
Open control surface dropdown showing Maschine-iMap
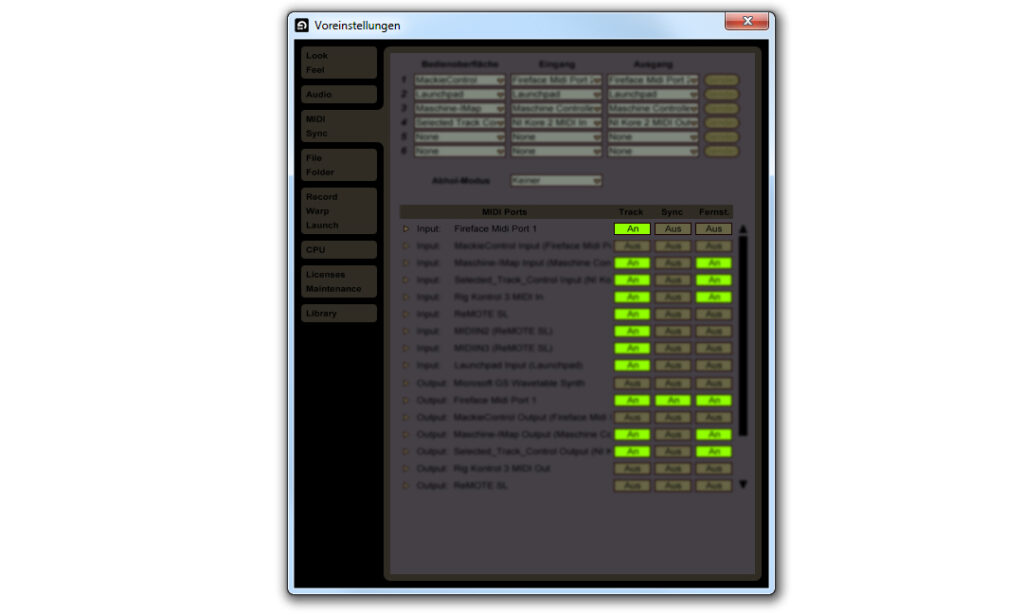460,108
